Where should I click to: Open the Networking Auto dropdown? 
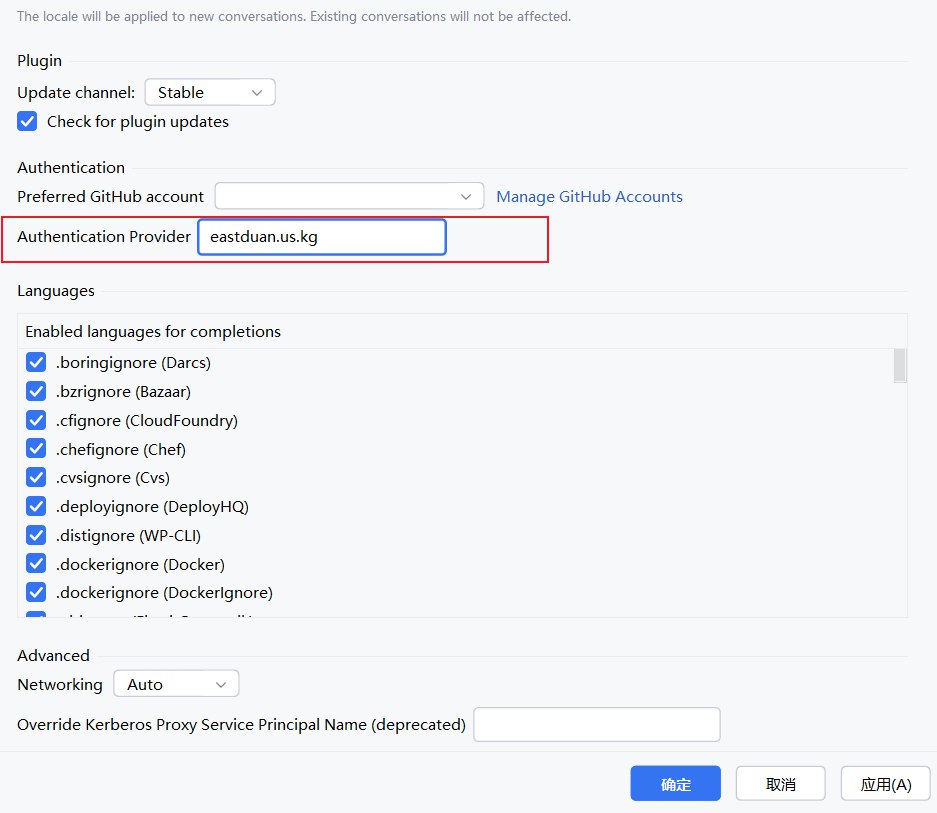(x=176, y=685)
